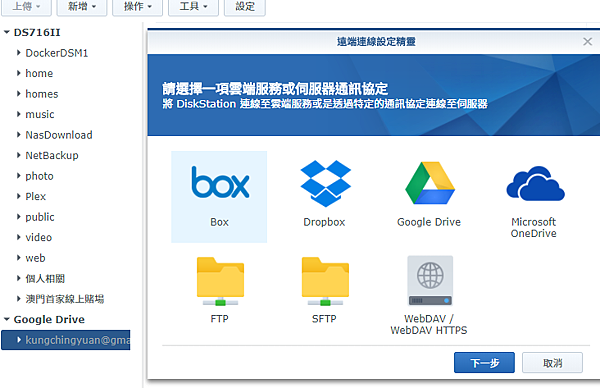Viewport: 600px width, 388px height.
Task: Expand the photo folder arrow
Action: [x=18, y=176]
